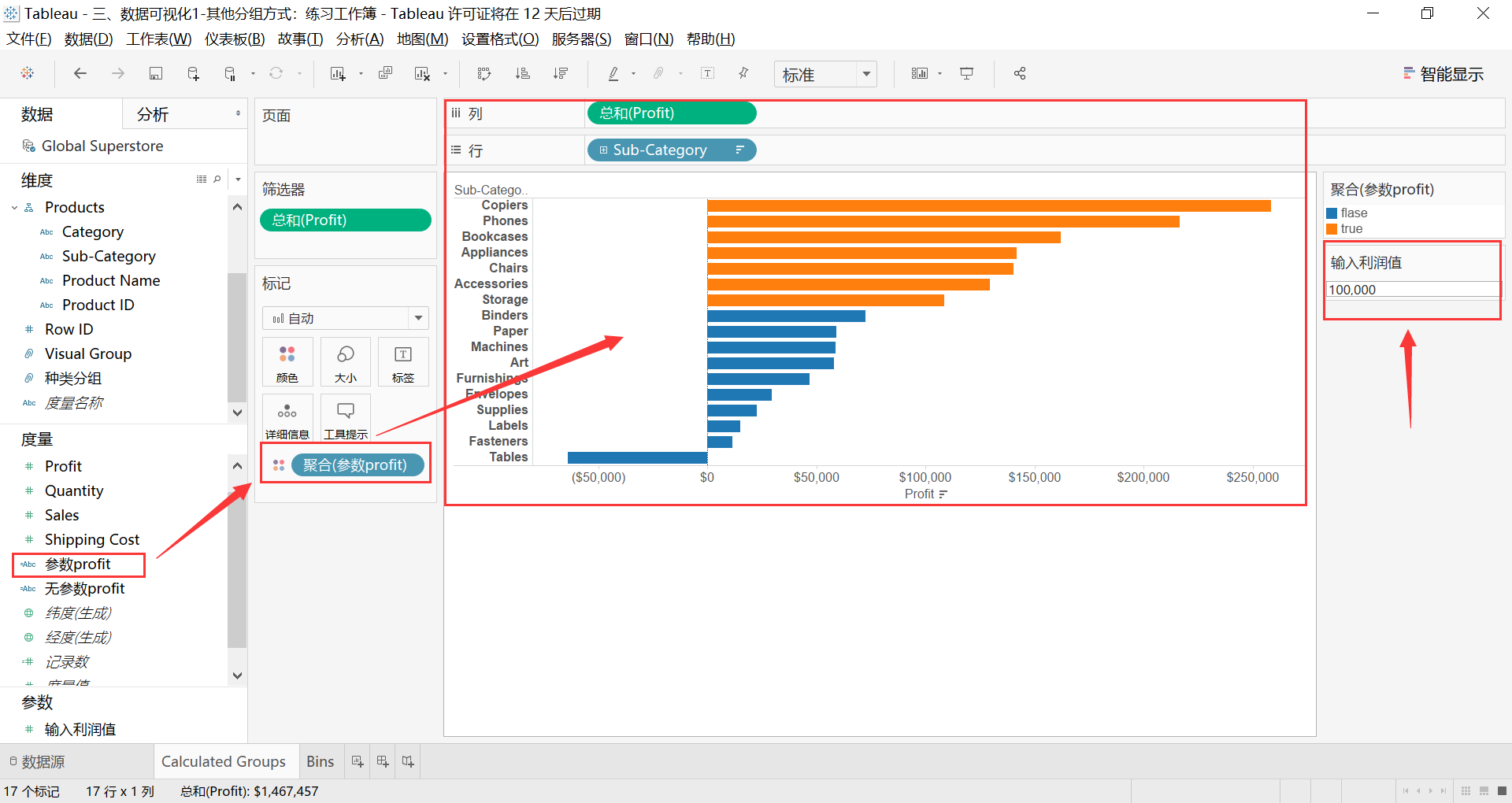Click the show mark labels T icon
Viewport: 1512px width, 803px height.
point(708,73)
